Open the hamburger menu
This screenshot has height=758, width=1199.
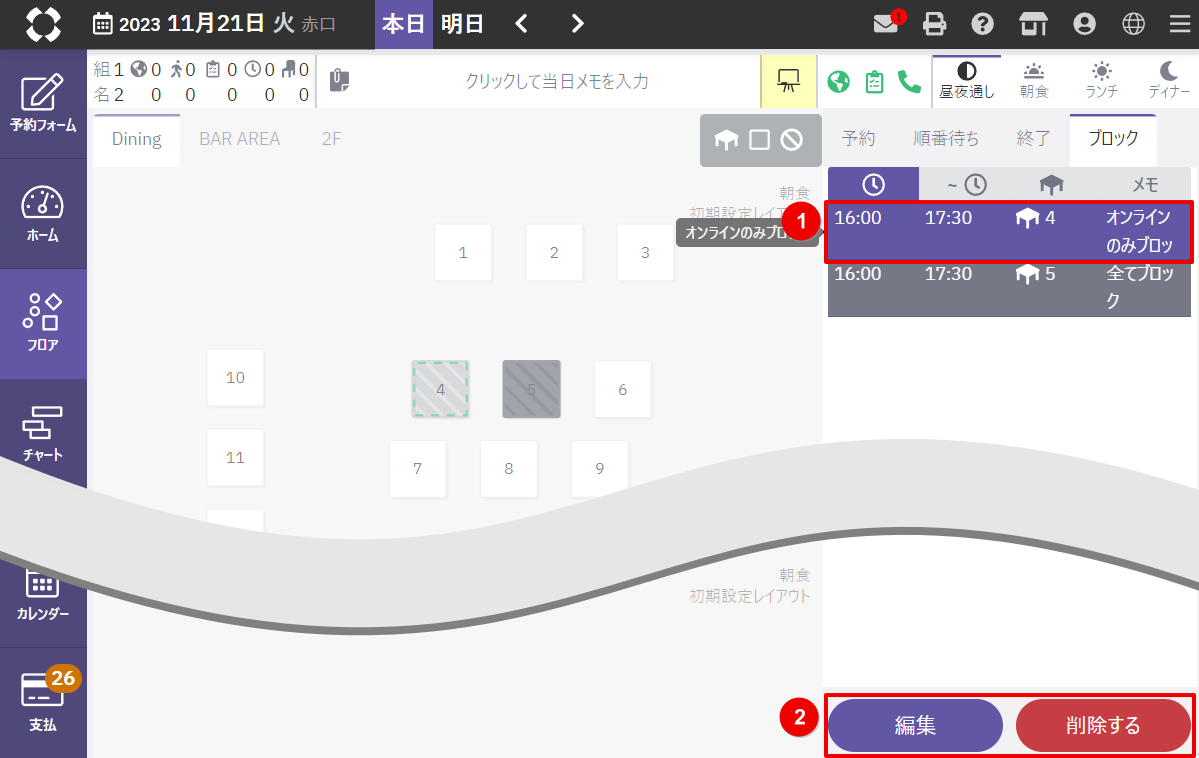[1180, 24]
